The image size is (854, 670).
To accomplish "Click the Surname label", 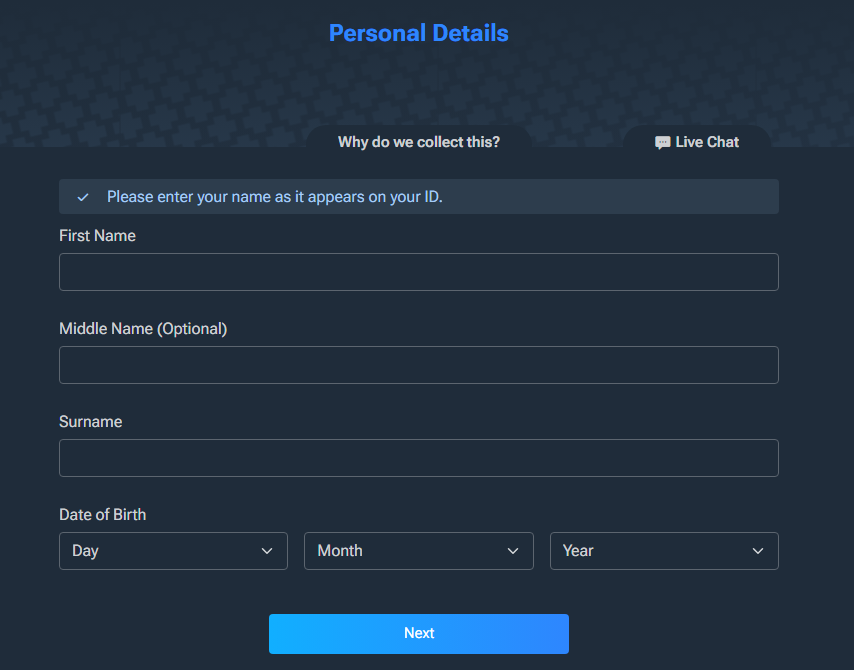I will [x=90, y=422].
